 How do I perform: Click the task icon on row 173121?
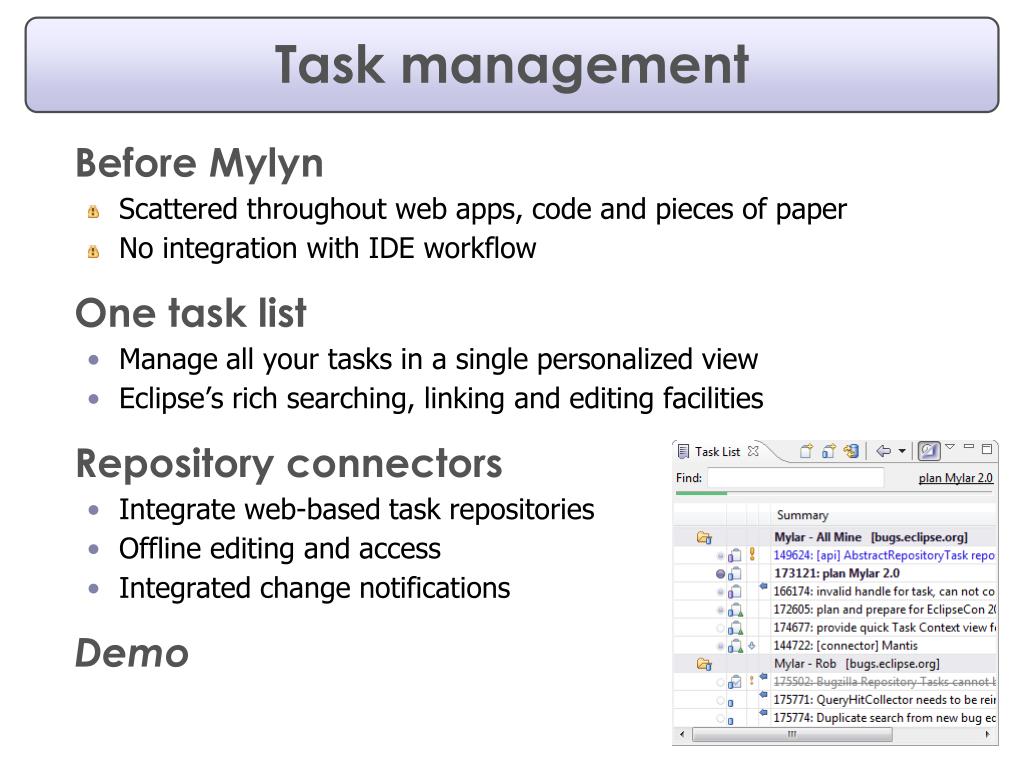point(735,574)
